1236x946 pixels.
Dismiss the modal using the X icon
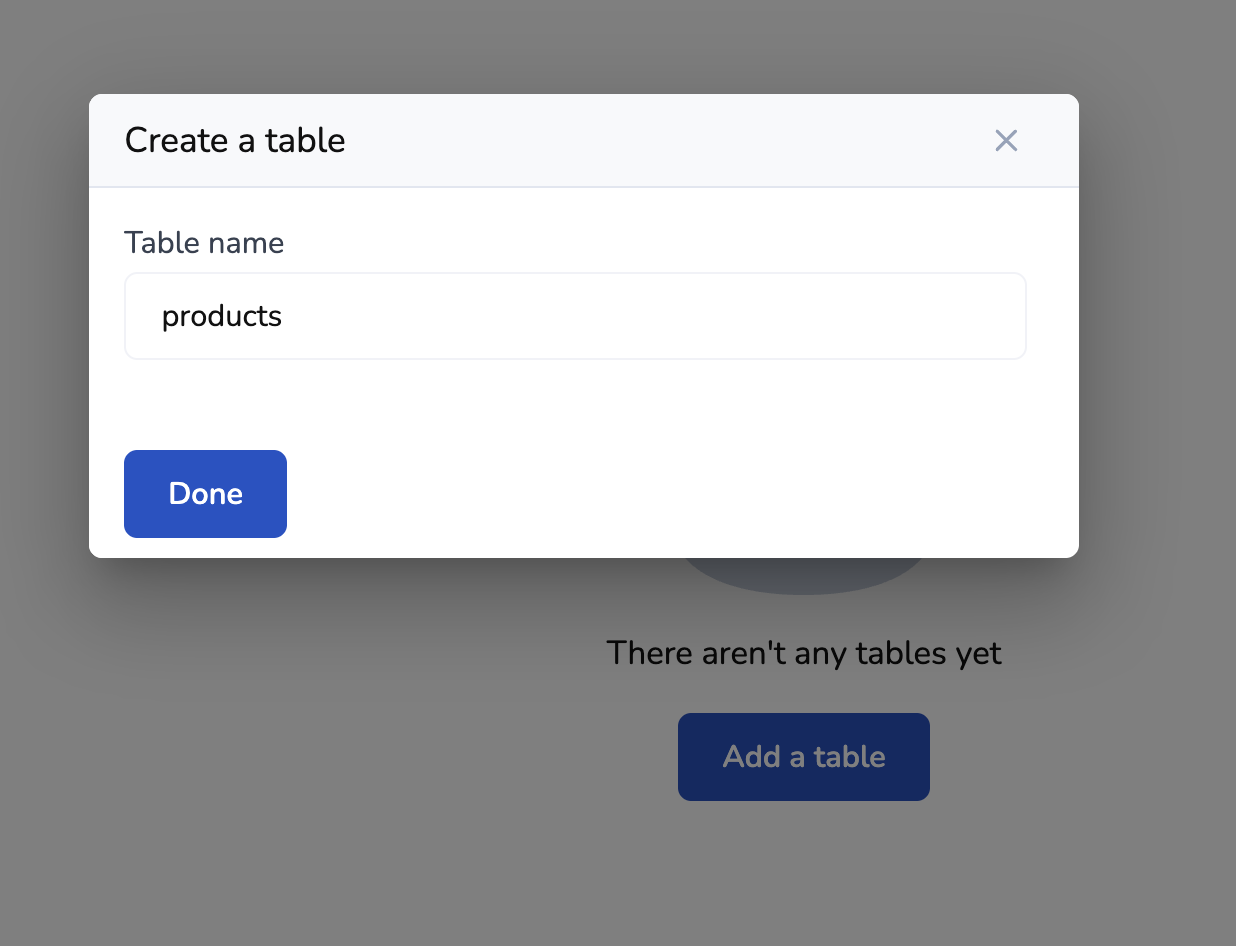1006,141
